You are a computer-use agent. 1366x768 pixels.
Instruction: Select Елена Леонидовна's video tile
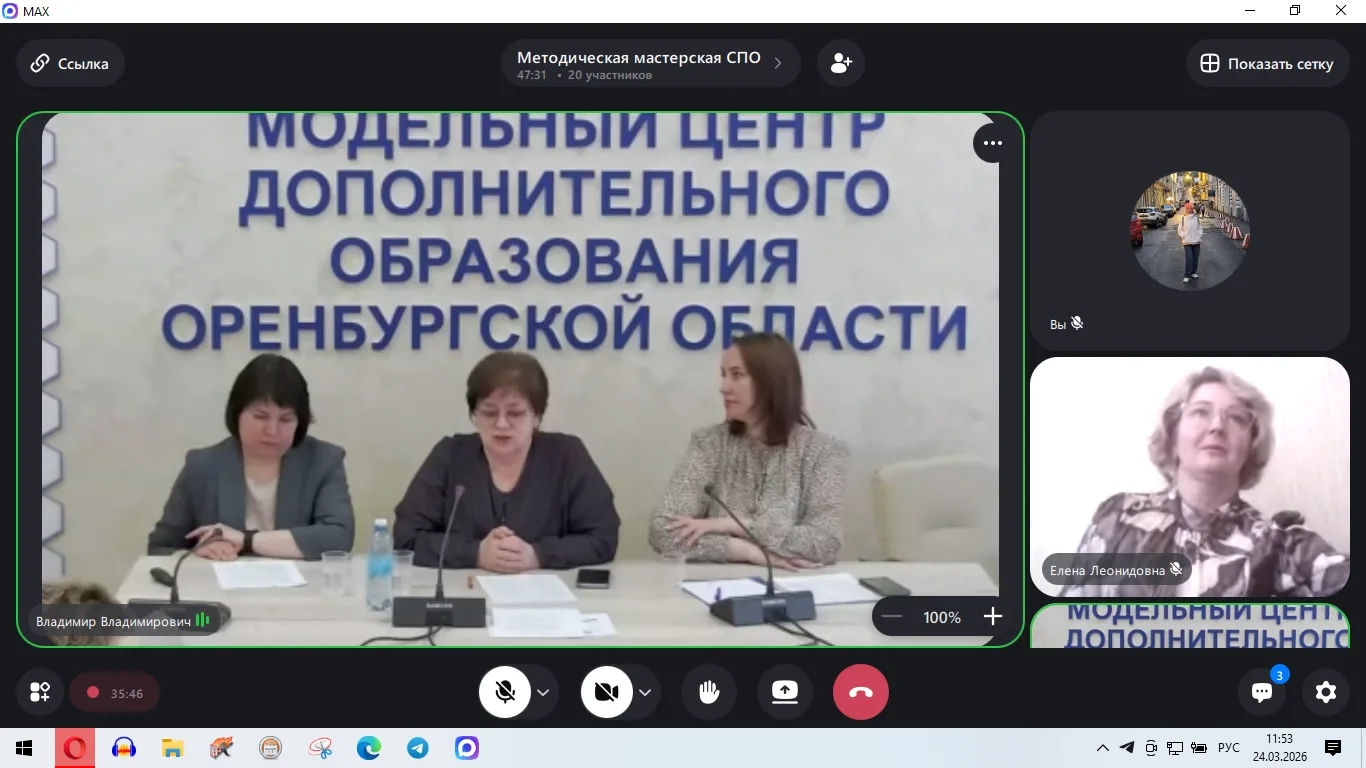(1190, 477)
